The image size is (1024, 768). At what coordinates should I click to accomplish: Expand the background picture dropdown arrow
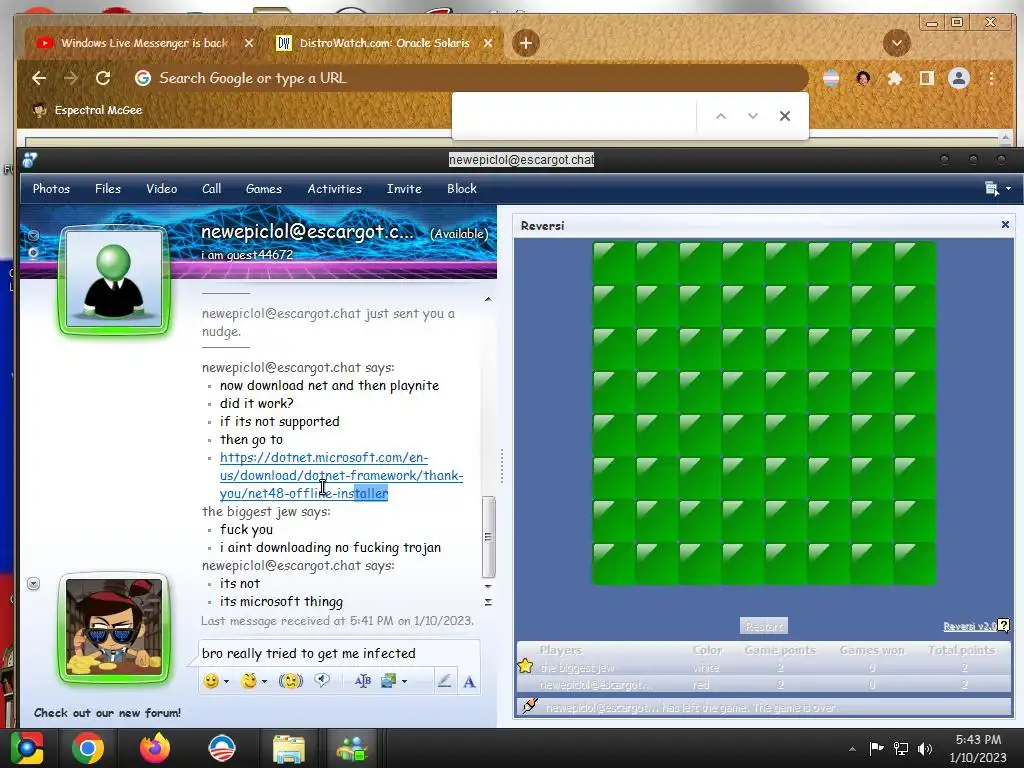click(404, 682)
